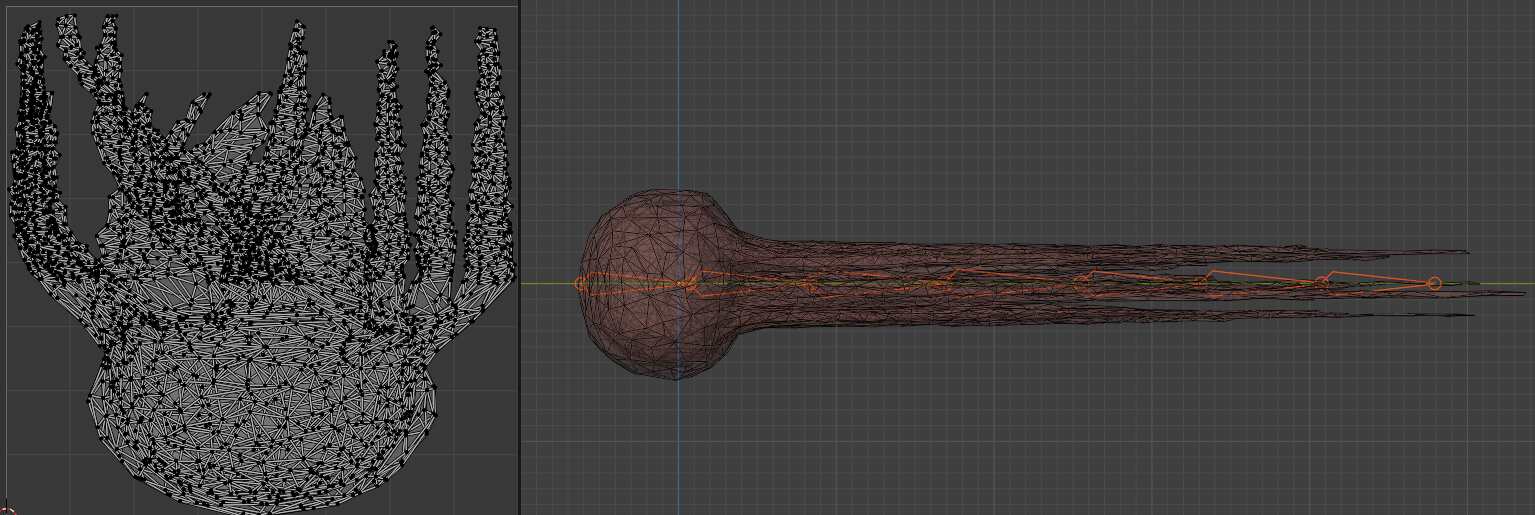Click the 2D cursor in UV editor corner
The image size is (1535, 515).
tap(4, 510)
